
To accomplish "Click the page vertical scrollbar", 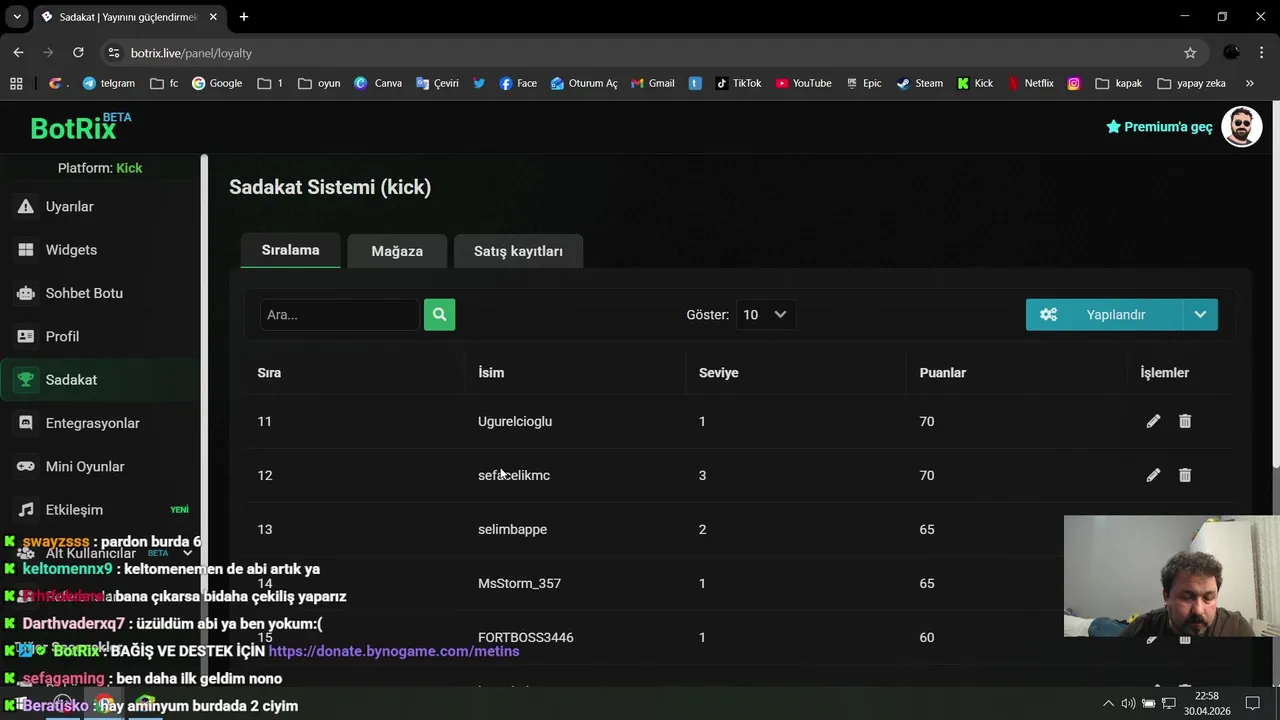I will [1275, 300].
